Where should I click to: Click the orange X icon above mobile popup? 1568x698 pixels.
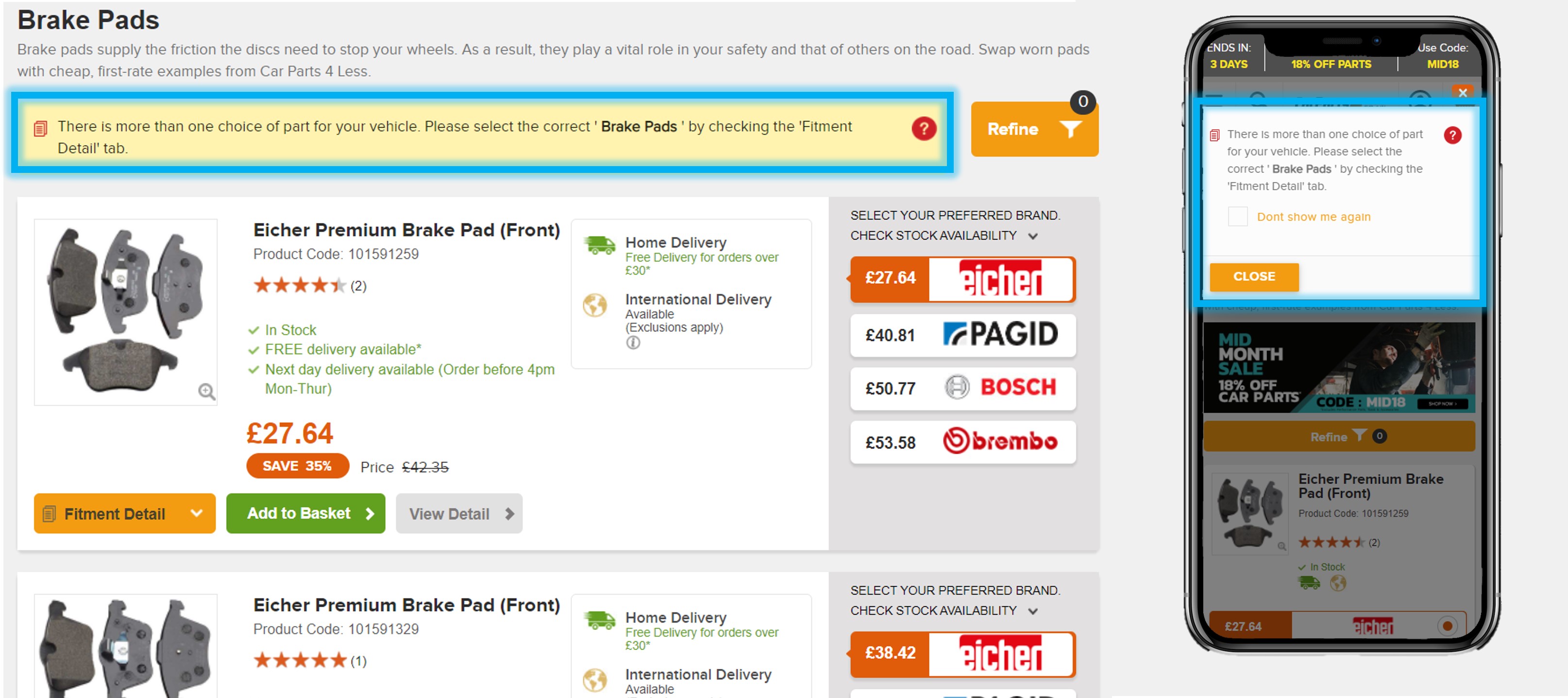click(1462, 93)
